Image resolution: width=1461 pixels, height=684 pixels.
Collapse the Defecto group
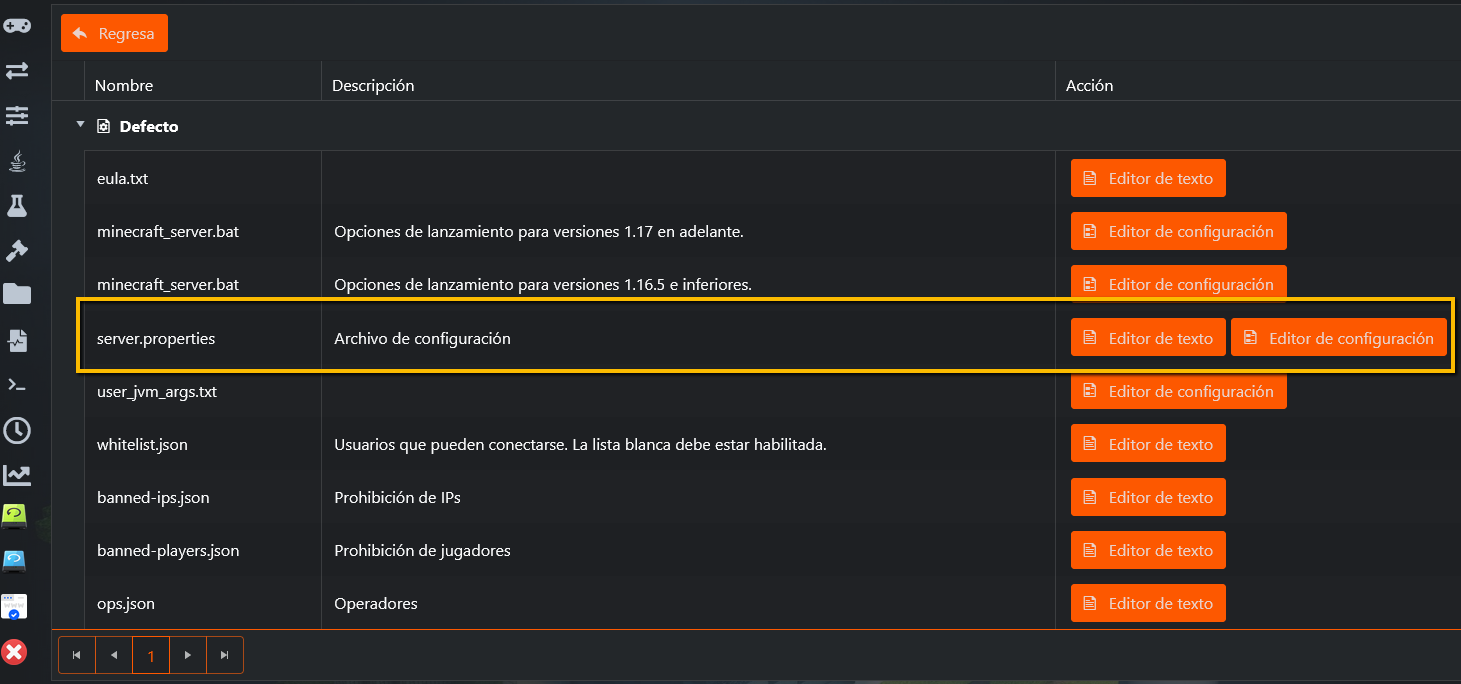[x=80, y=125]
